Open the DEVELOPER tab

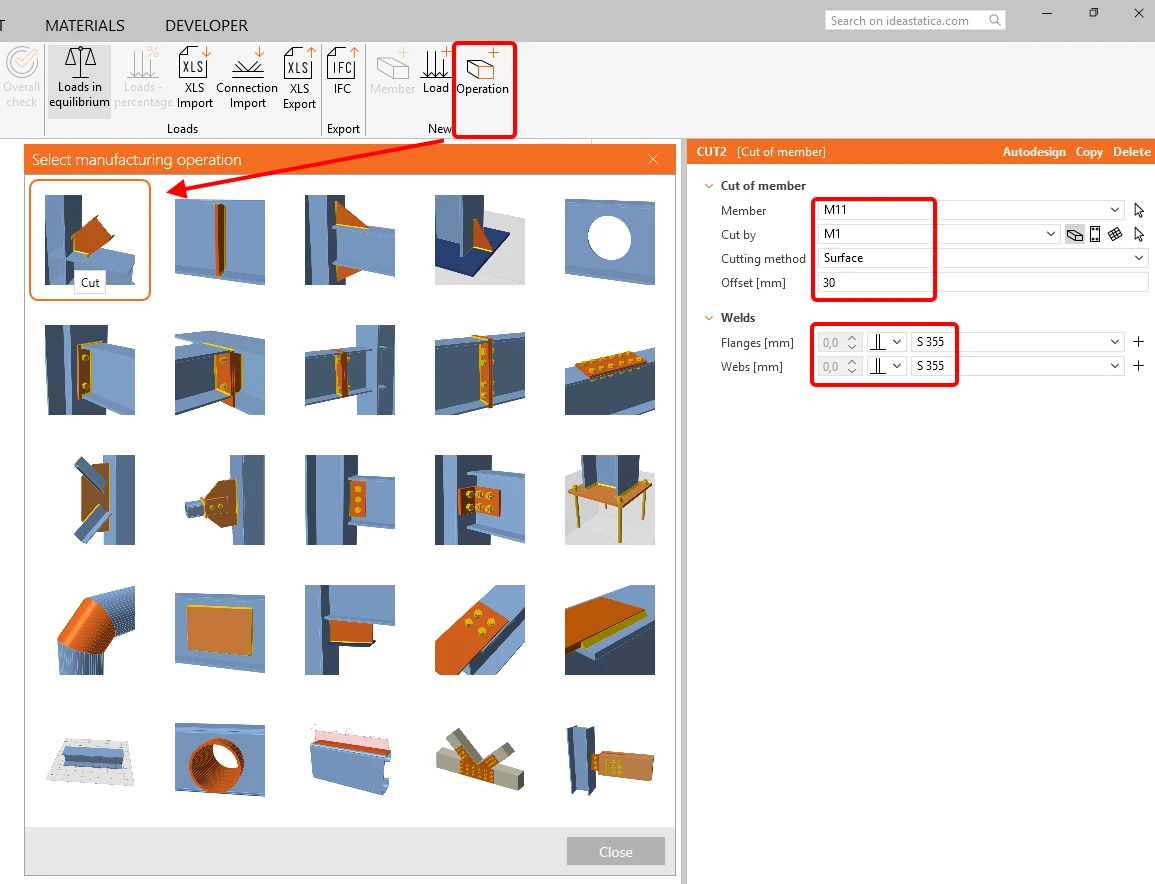click(206, 26)
